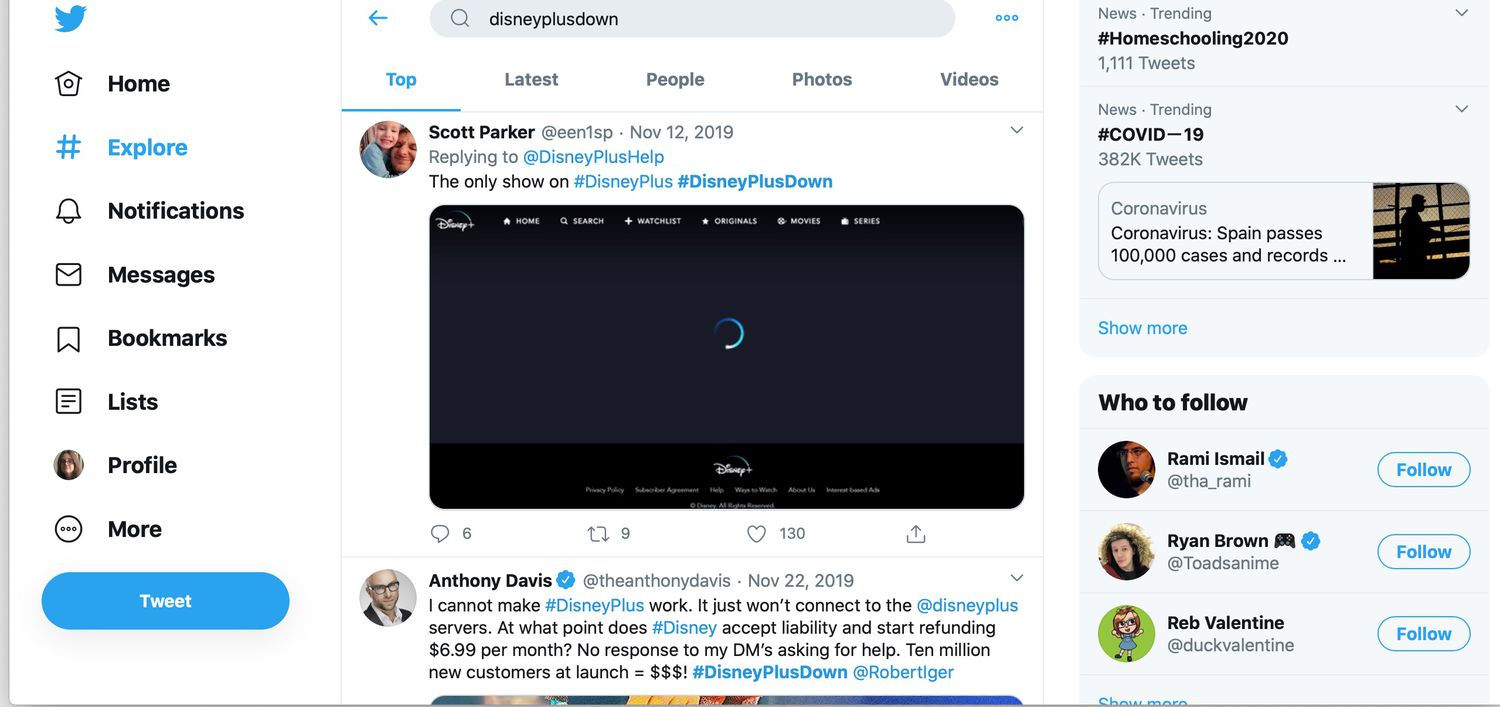
Task: Follow Reb Valentine
Action: tap(1423, 633)
